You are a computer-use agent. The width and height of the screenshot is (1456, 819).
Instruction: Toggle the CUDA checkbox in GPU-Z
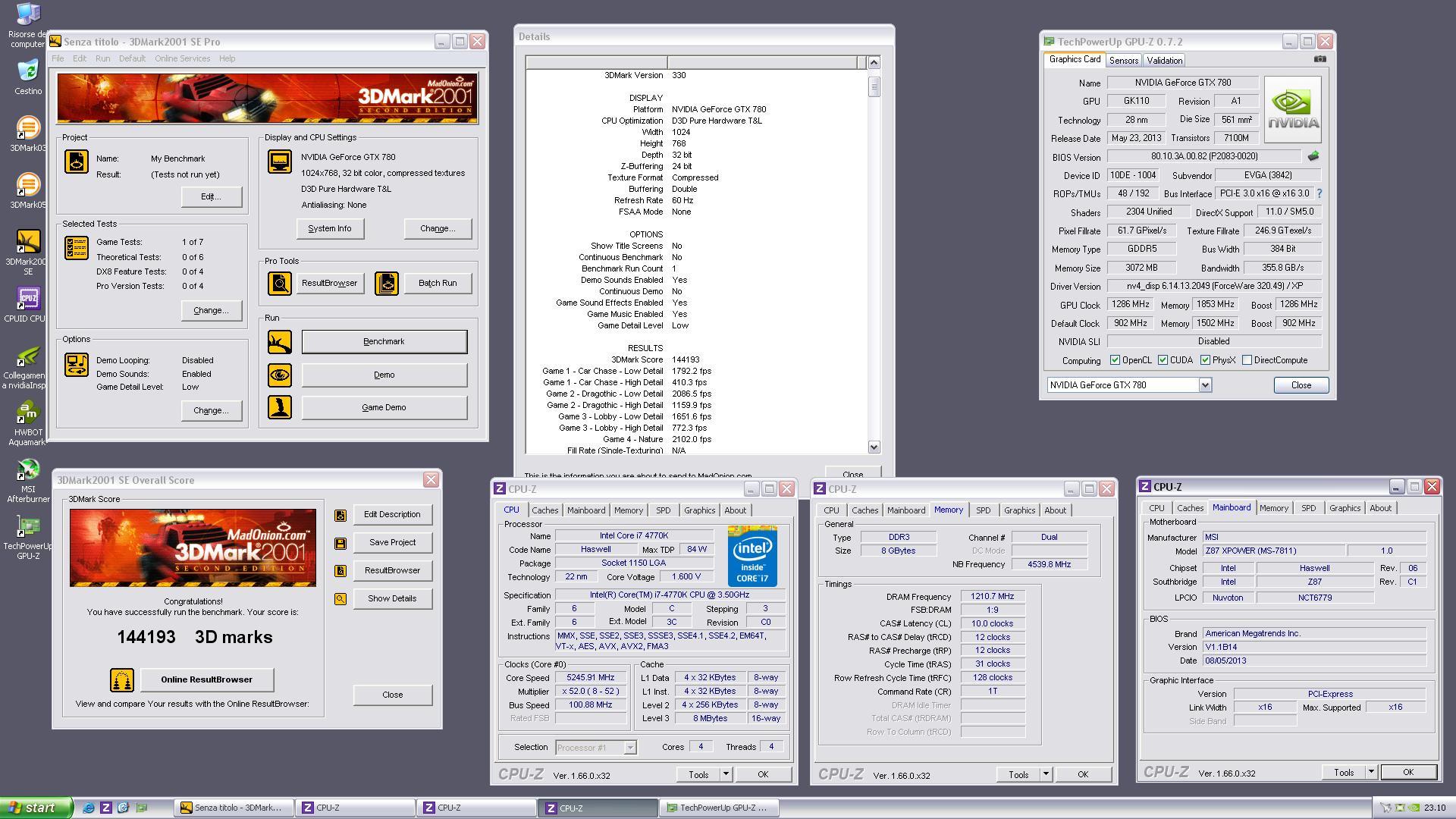[1163, 360]
